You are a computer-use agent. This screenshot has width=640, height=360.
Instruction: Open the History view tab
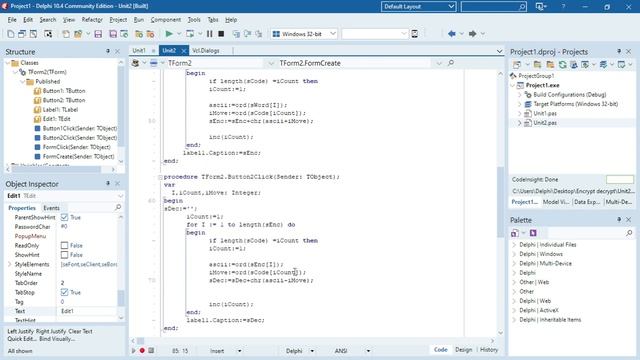tap(489, 350)
